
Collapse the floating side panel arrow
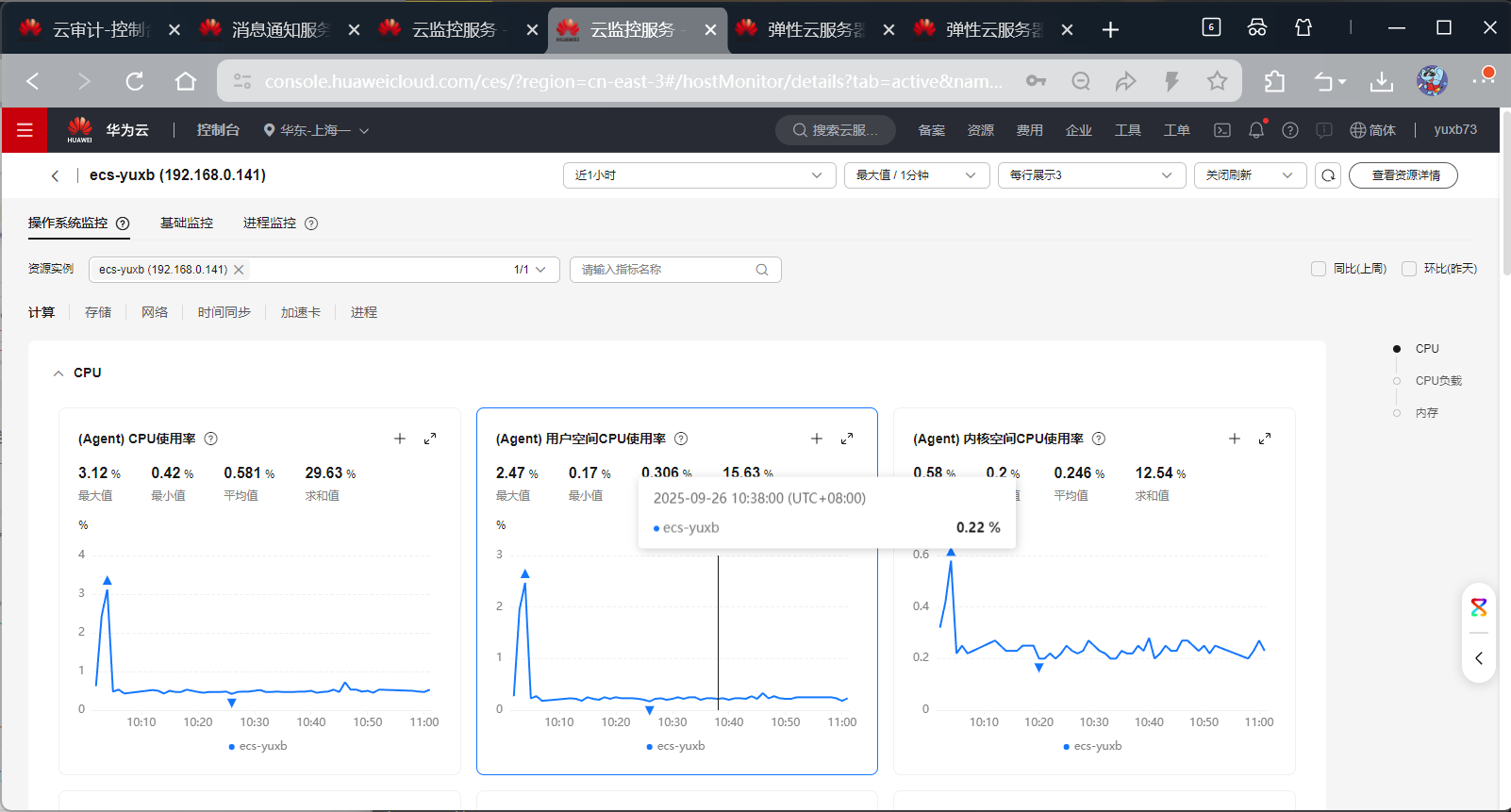click(x=1479, y=658)
